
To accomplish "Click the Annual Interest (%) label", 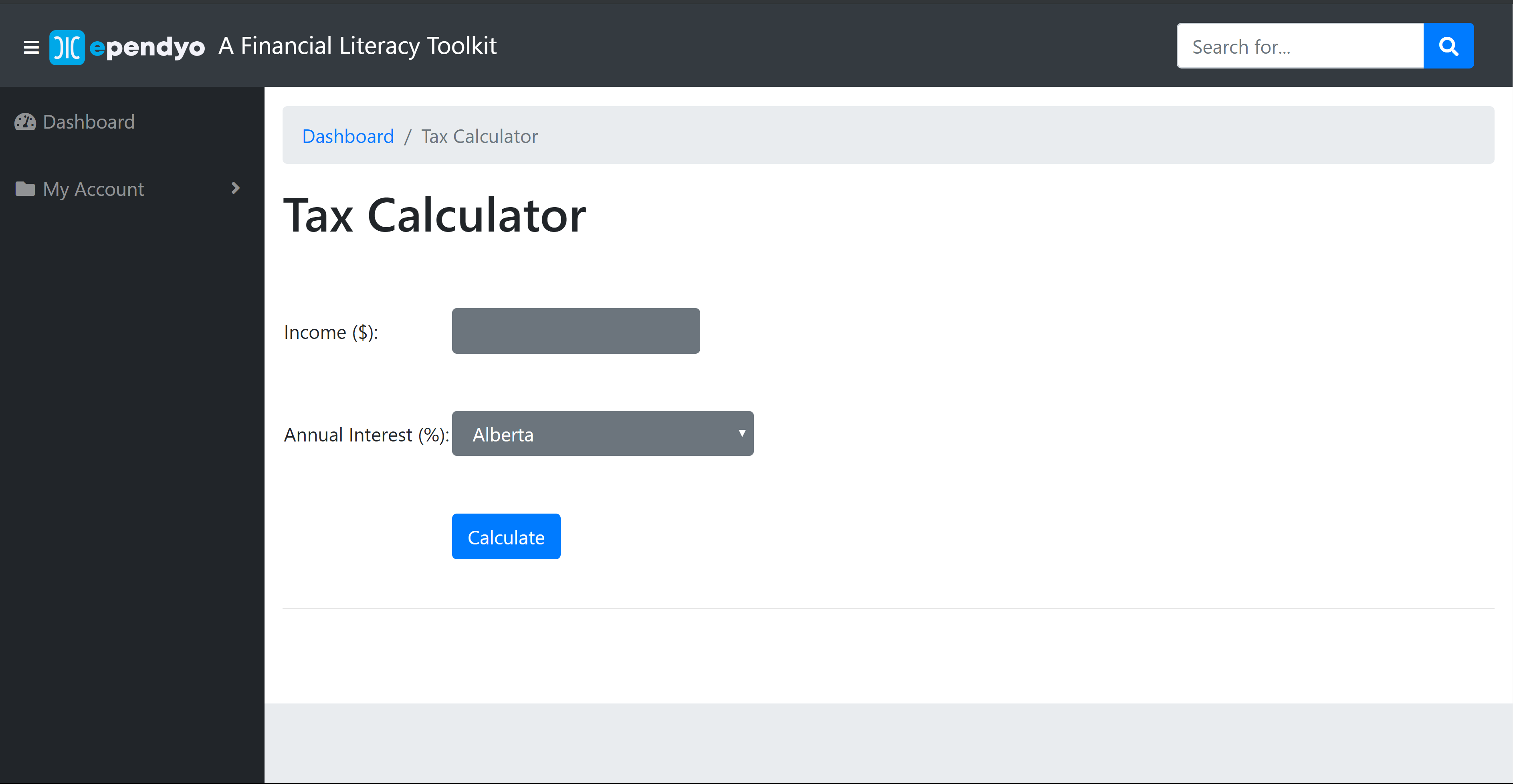I will 366,435.
